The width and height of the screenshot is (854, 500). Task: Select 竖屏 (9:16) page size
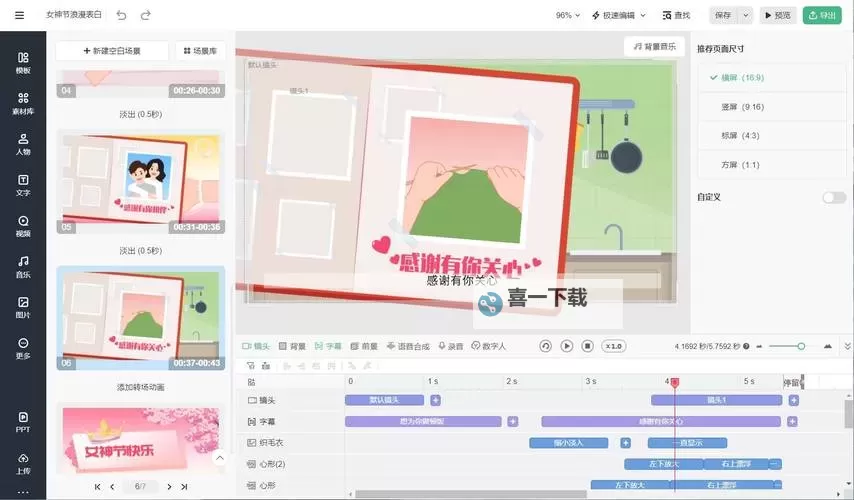click(772, 107)
